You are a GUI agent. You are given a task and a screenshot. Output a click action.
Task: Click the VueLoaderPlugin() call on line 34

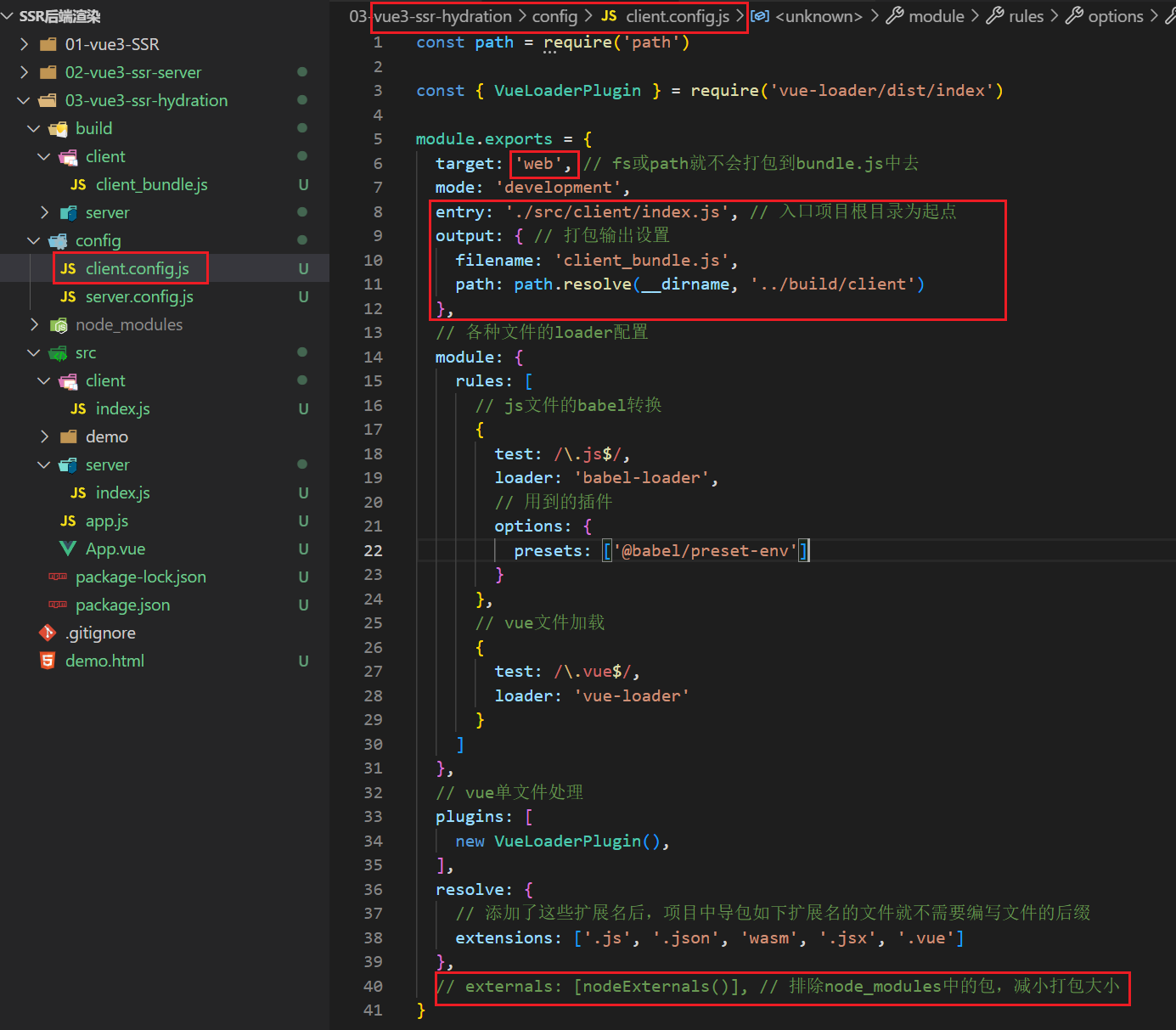coord(577,841)
